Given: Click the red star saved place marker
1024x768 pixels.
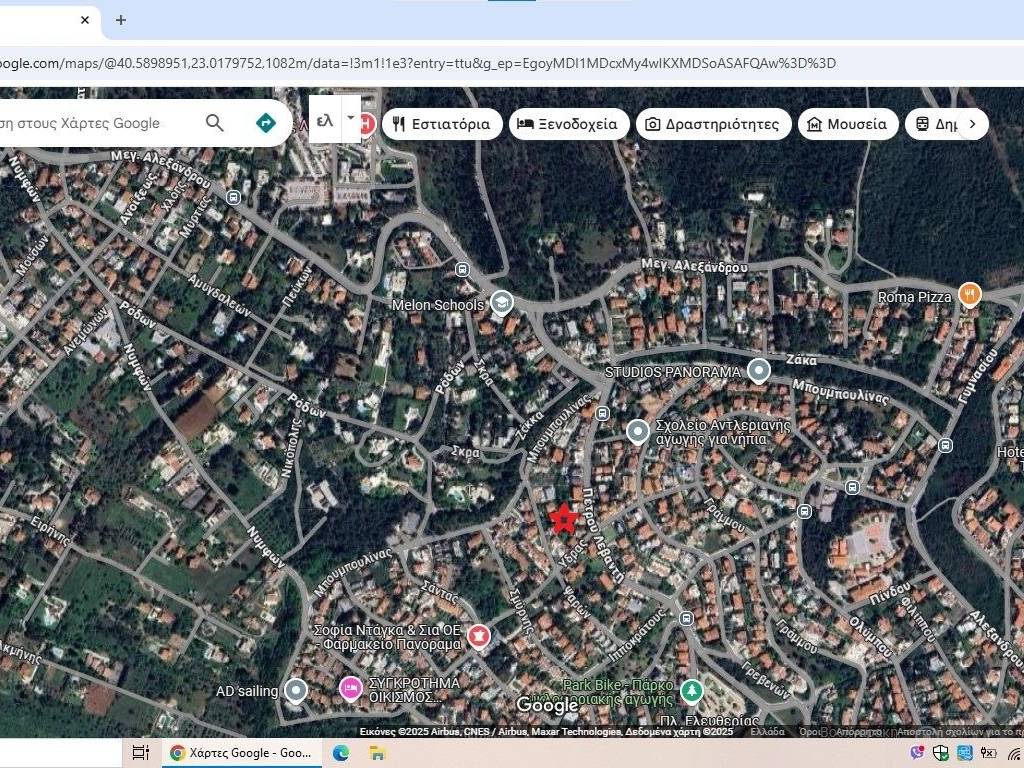Looking at the screenshot, I should tap(564, 518).
